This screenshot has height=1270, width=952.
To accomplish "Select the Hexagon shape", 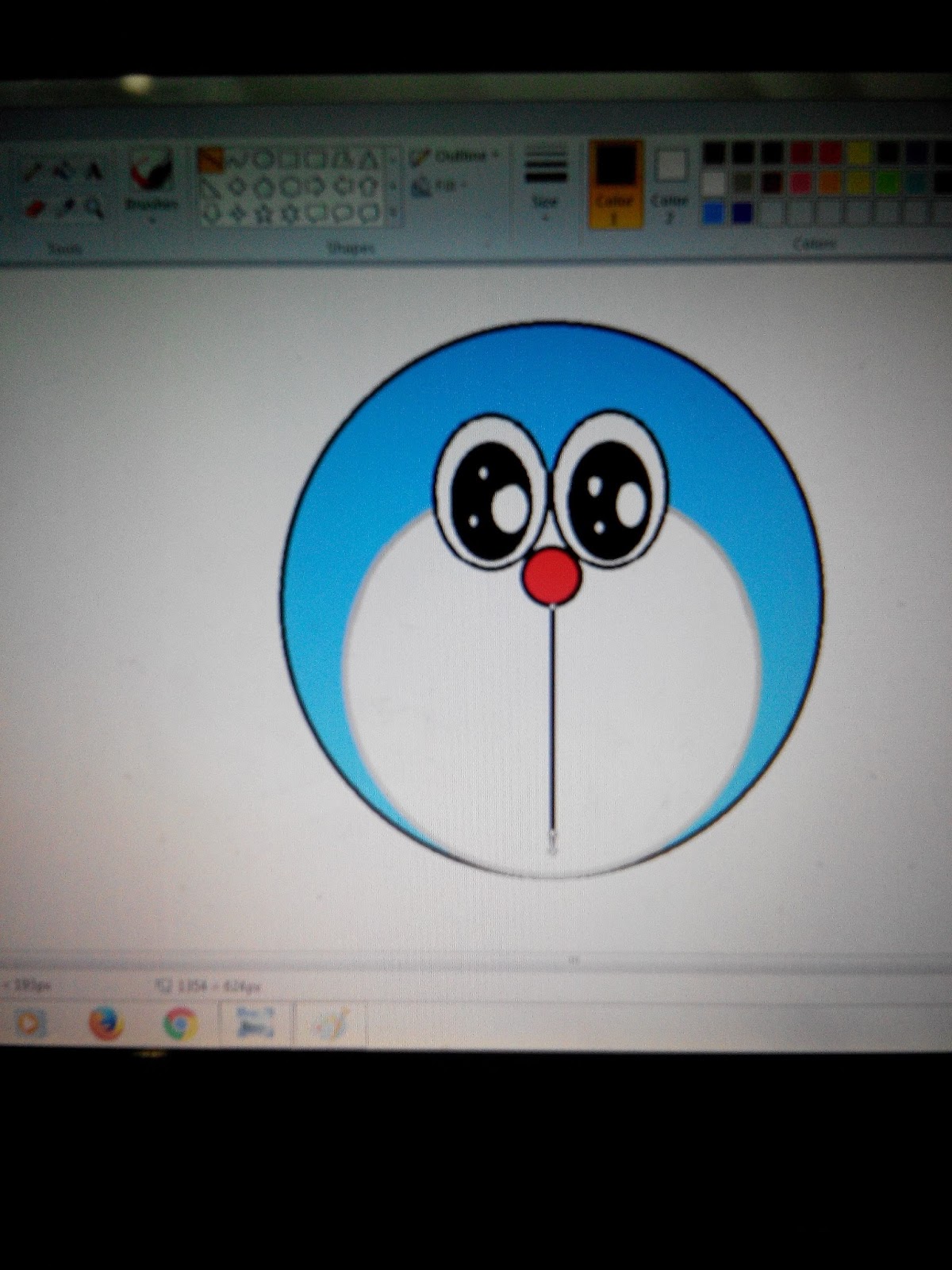I will [x=290, y=187].
